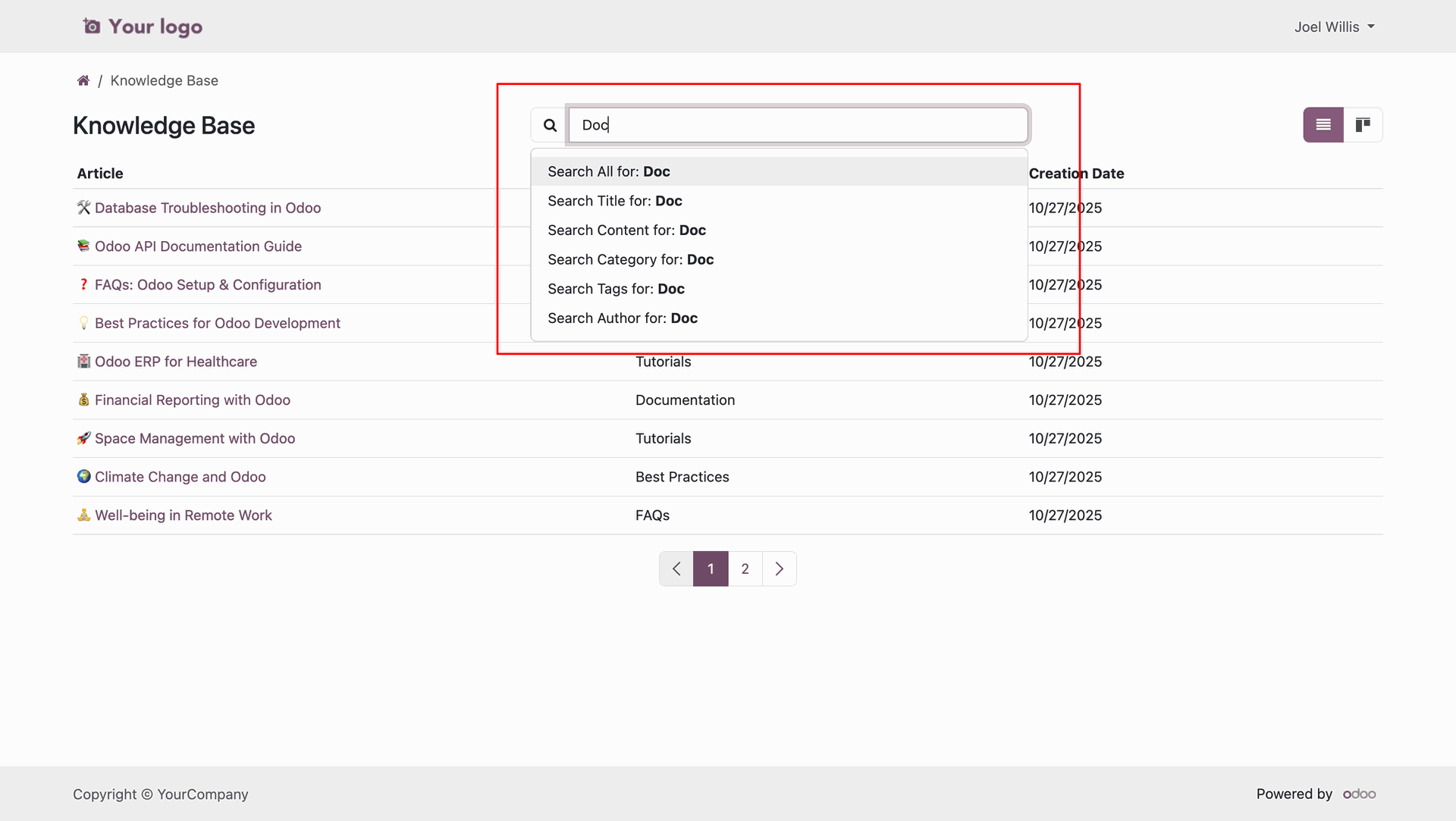Go to previous page arrow
The width and height of the screenshot is (1456, 821).
click(676, 569)
